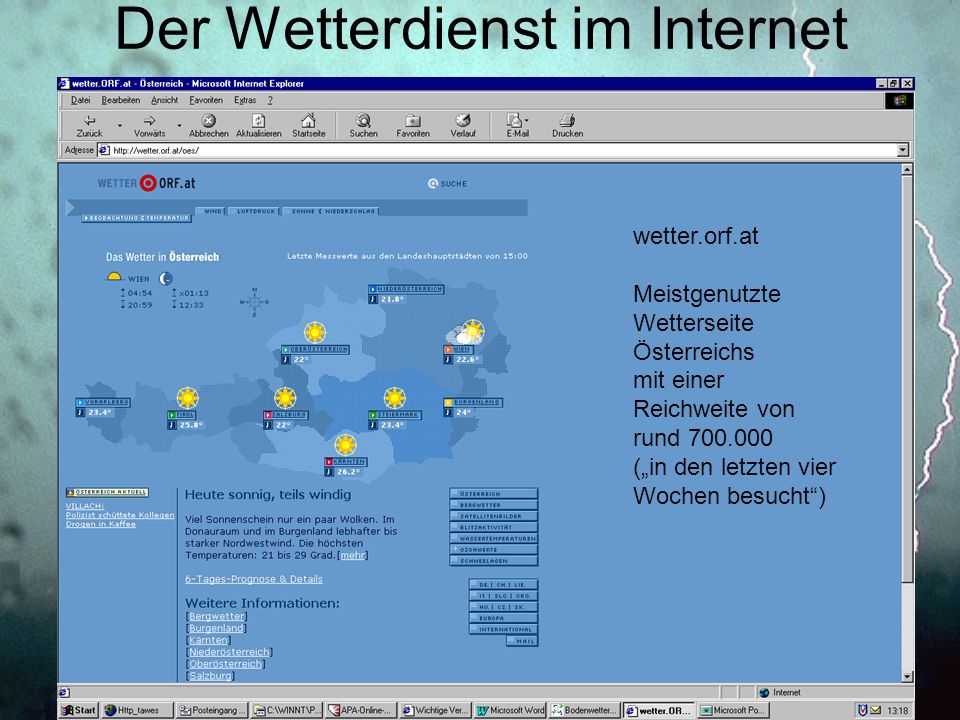This screenshot has width=960, height=720.
Task: Switch to Http_tawes taskbar window
Action: [137, 710]
